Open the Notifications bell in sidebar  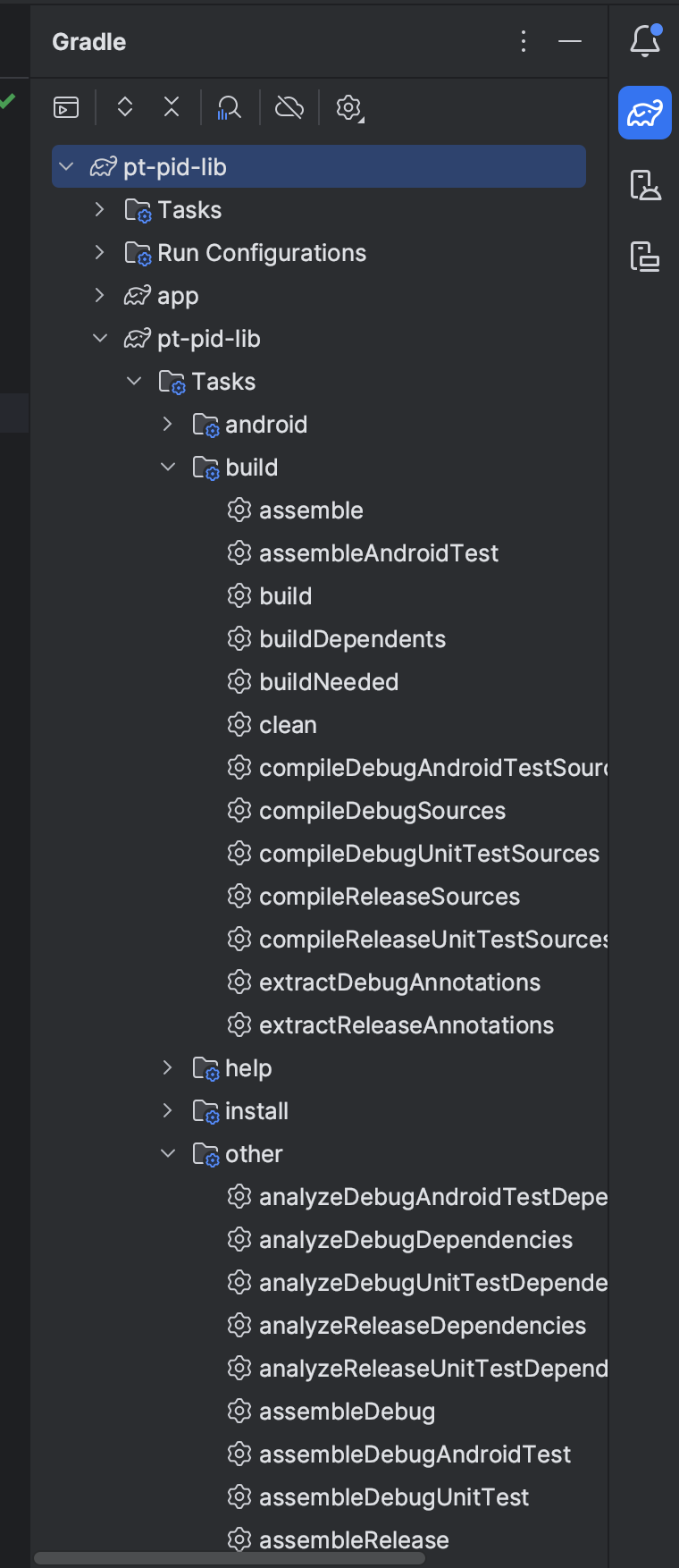click(645, 41)
